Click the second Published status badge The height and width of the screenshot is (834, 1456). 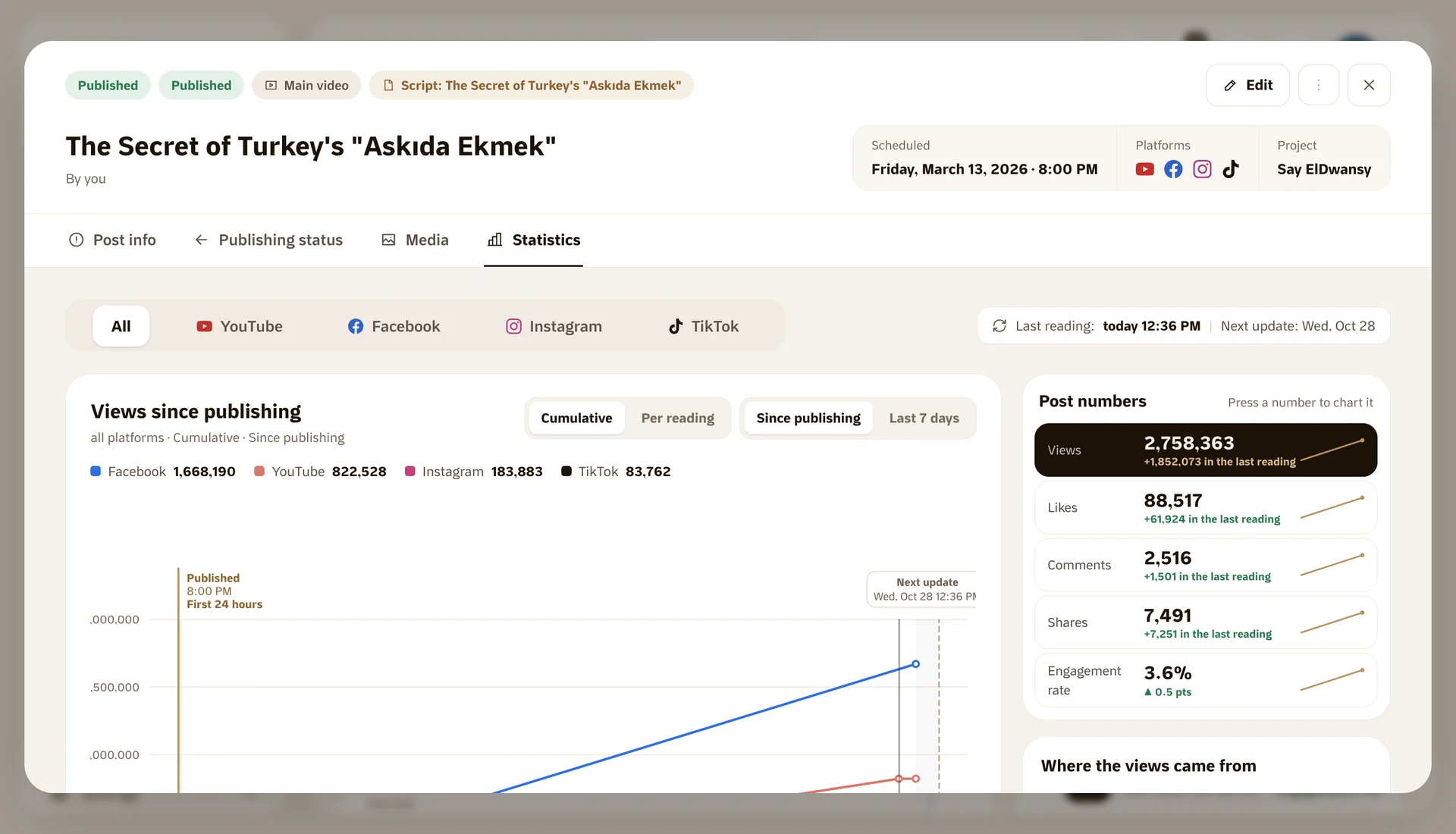click(x=201, y=85)
